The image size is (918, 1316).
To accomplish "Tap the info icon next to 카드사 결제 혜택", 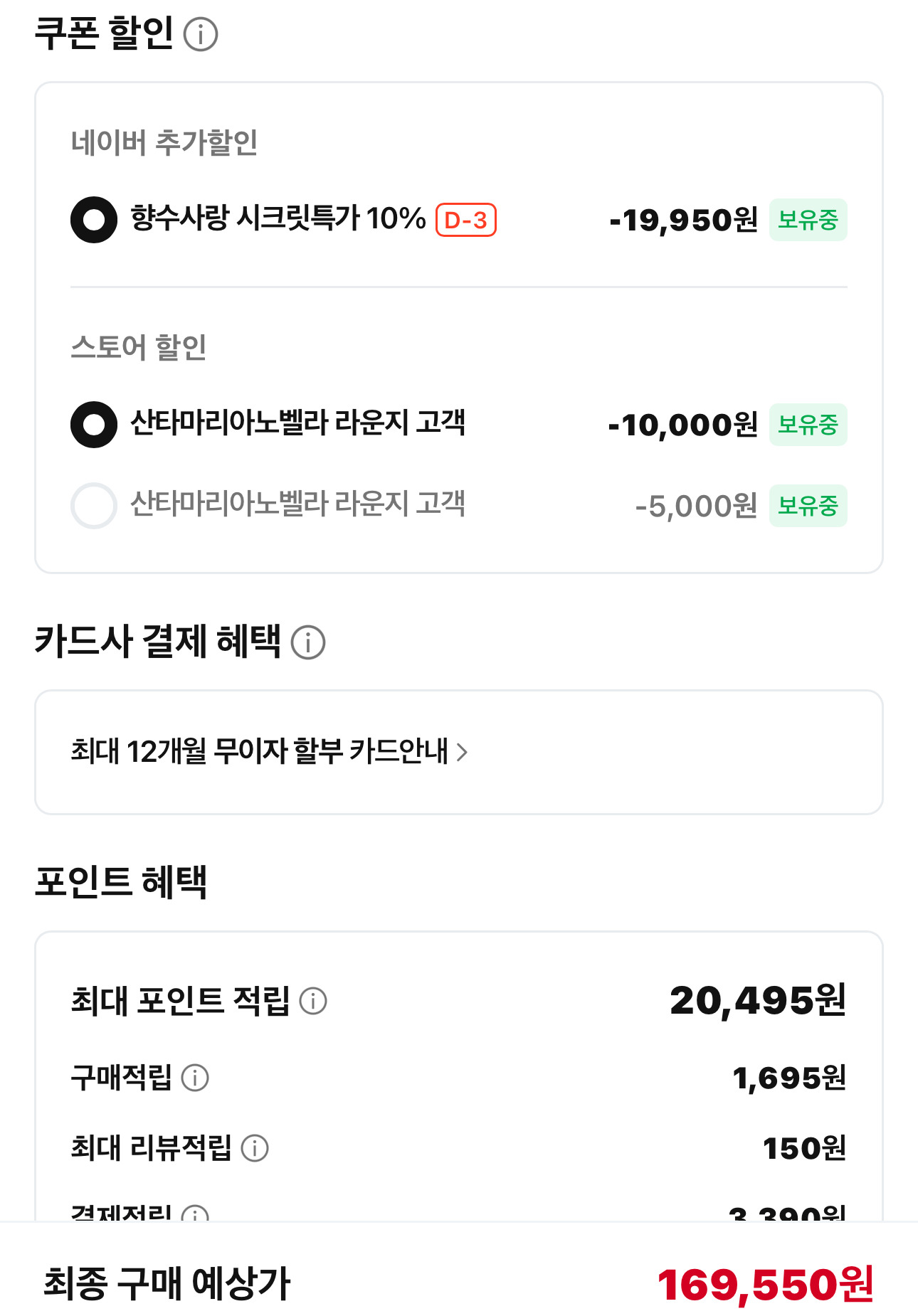I will pyautogui.click(x=308, y=642).
